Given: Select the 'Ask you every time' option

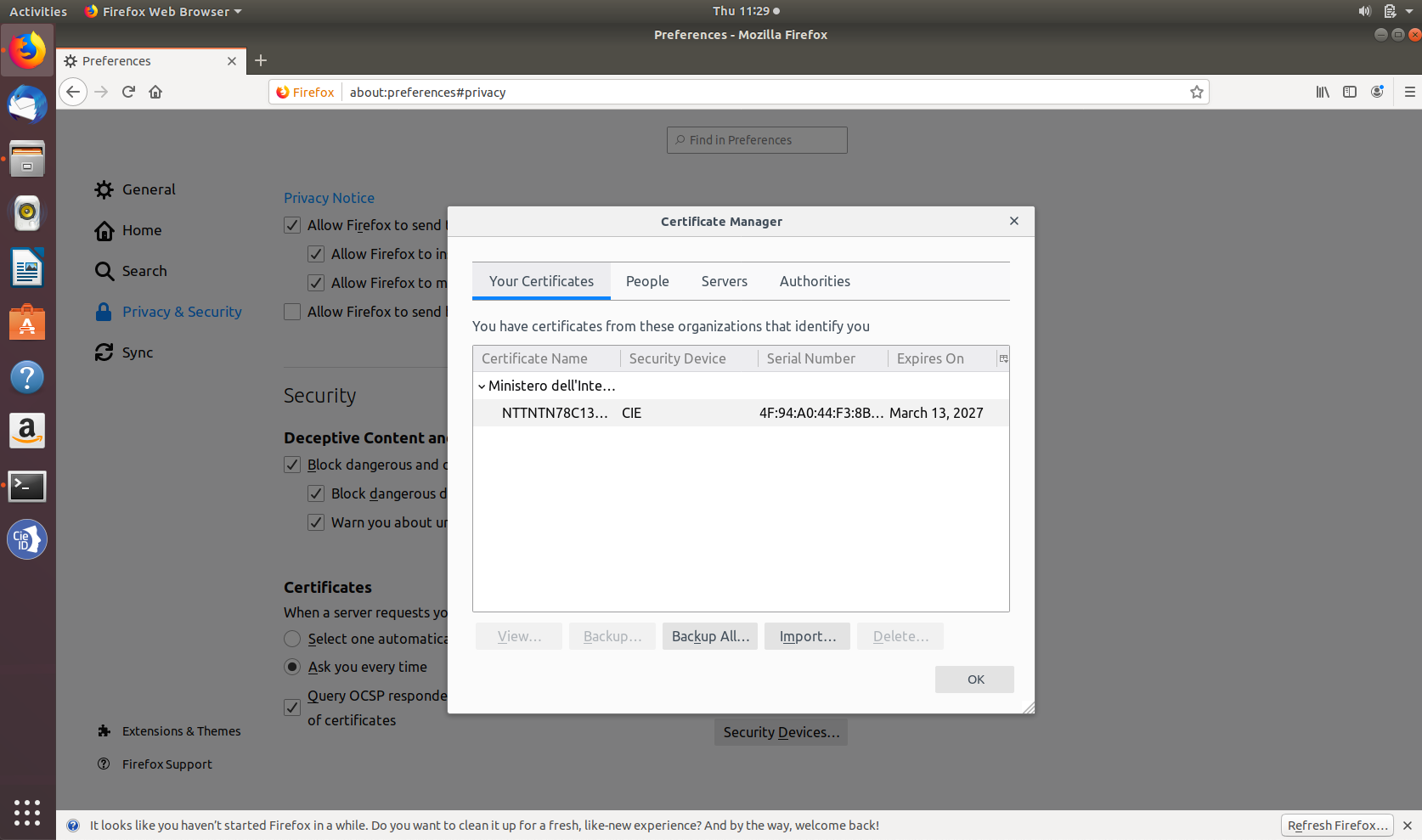Looking at the screenshot, I should coord(292,667).
